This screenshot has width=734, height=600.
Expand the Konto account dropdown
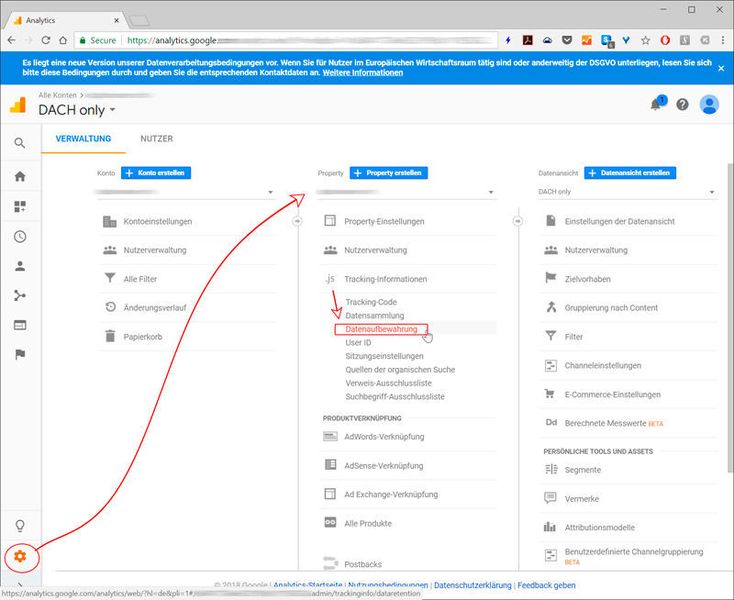pos(185,192)
